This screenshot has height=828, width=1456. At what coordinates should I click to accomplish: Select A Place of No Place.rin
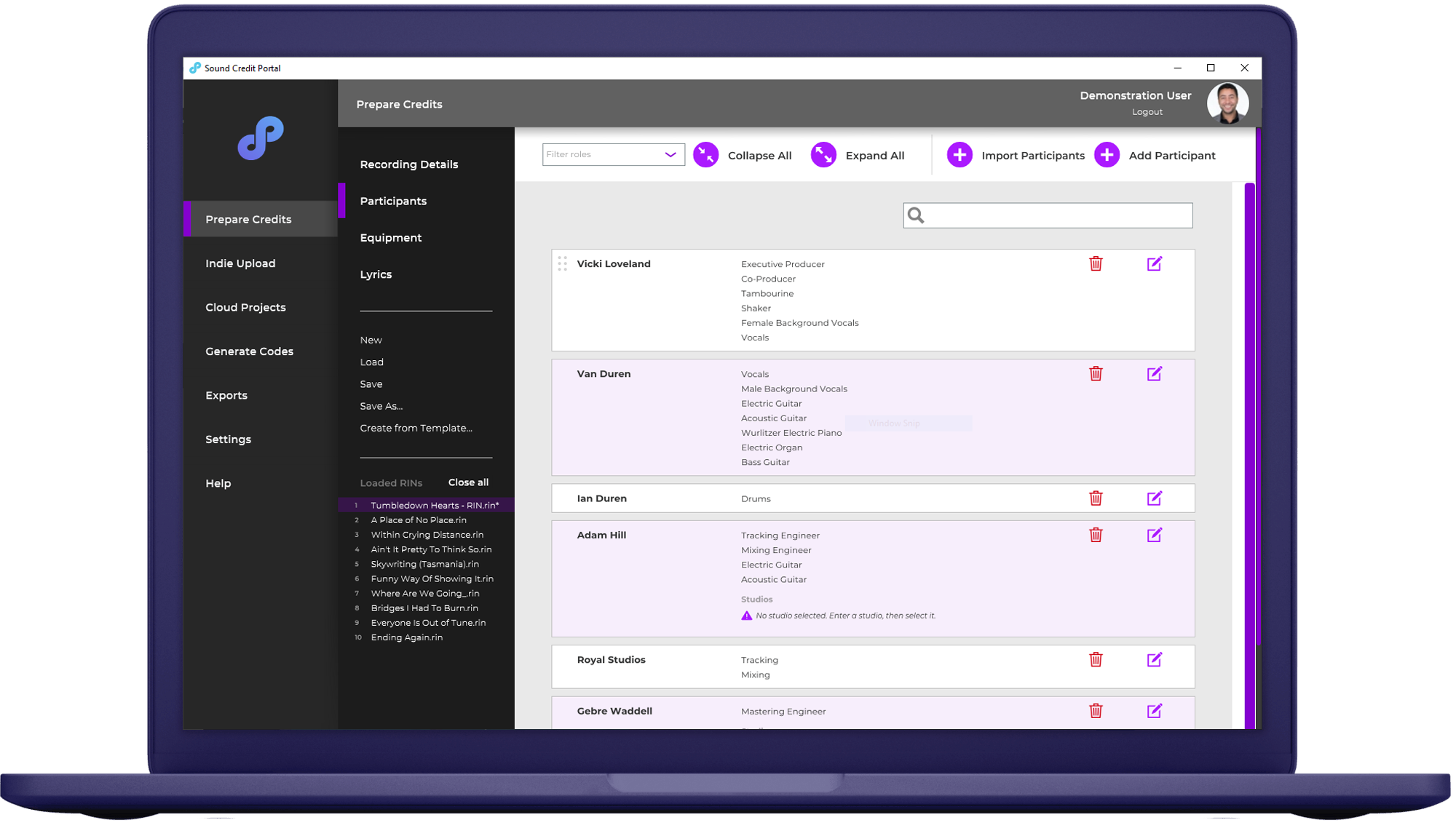click(x=420, y=521)
